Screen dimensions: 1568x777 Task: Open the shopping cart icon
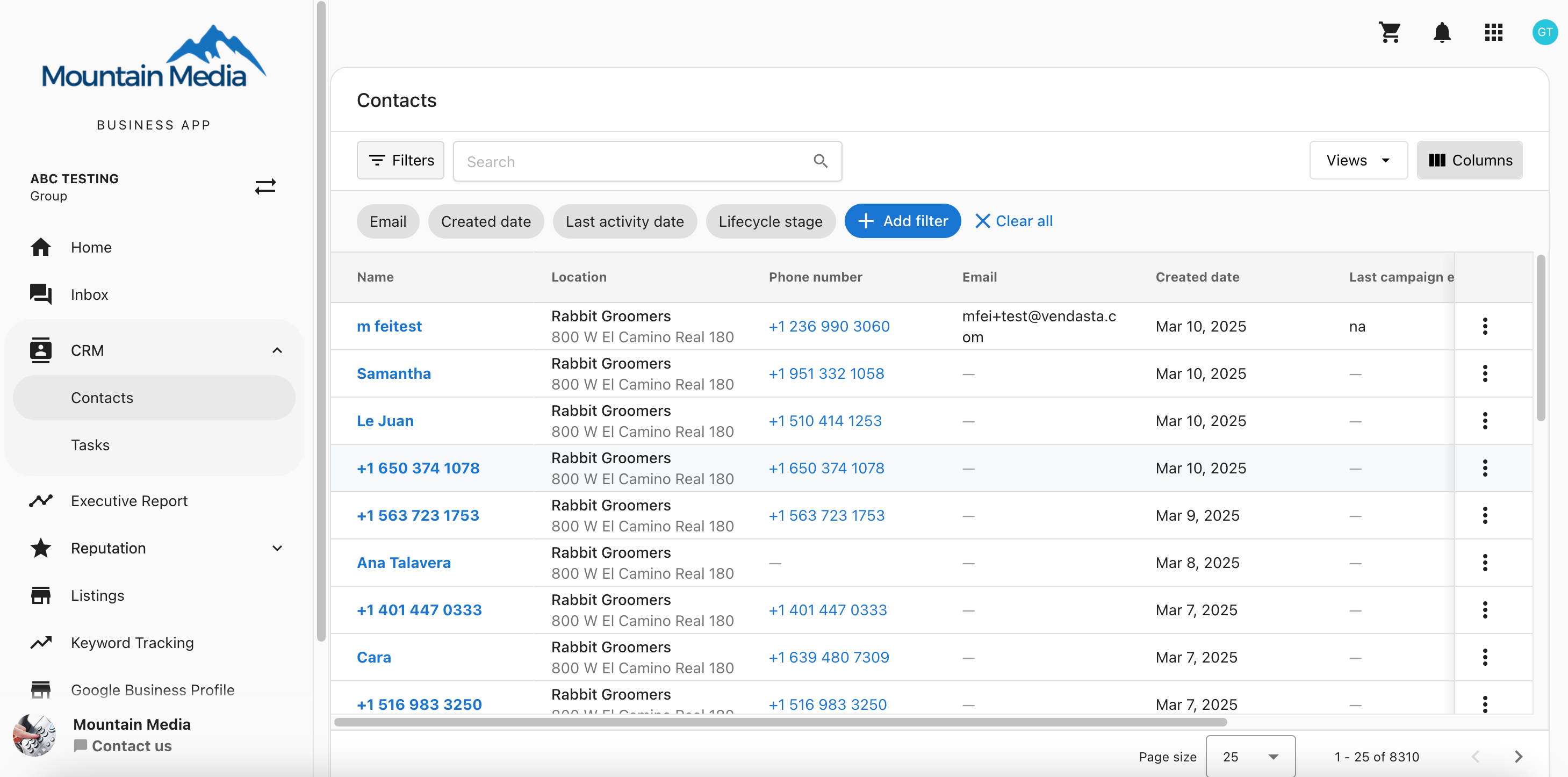tap(1390, 32)
